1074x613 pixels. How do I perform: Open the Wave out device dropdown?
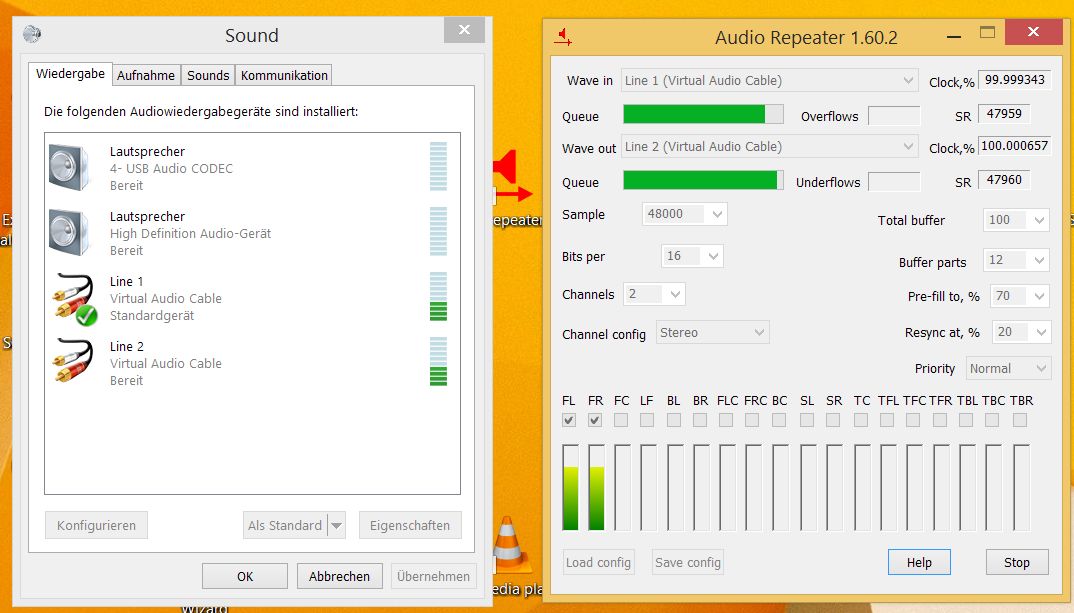(x=769, y=147)
